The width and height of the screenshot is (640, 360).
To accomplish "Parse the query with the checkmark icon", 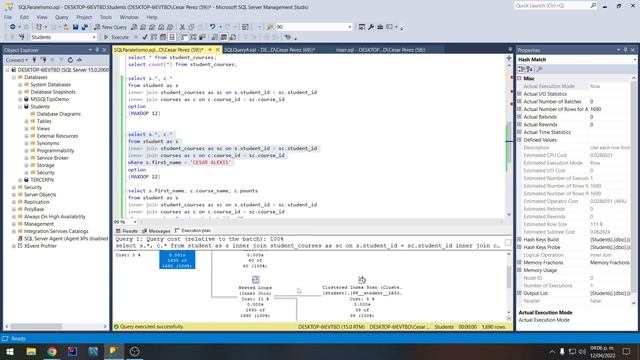I will point(144,37).
